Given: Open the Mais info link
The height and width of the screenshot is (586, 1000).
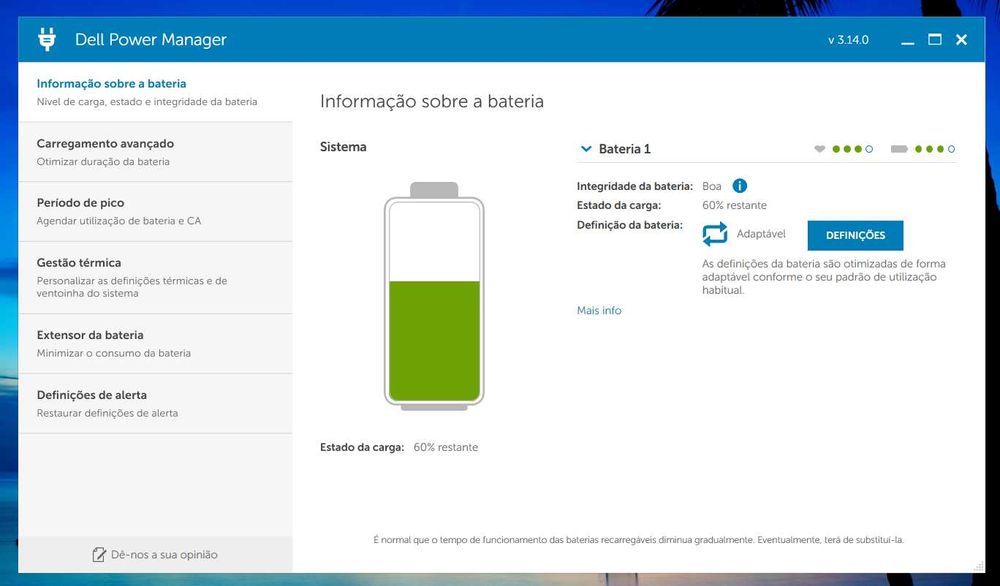Looking at the screenshot, I should [x=599, y=311].
